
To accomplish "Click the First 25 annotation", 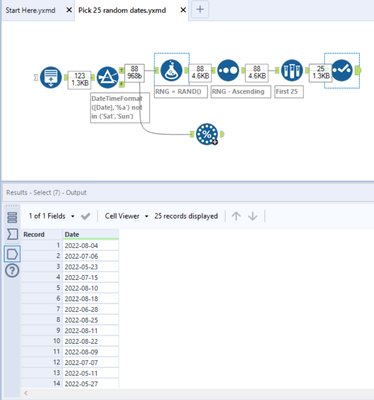I will pos(289,92).
